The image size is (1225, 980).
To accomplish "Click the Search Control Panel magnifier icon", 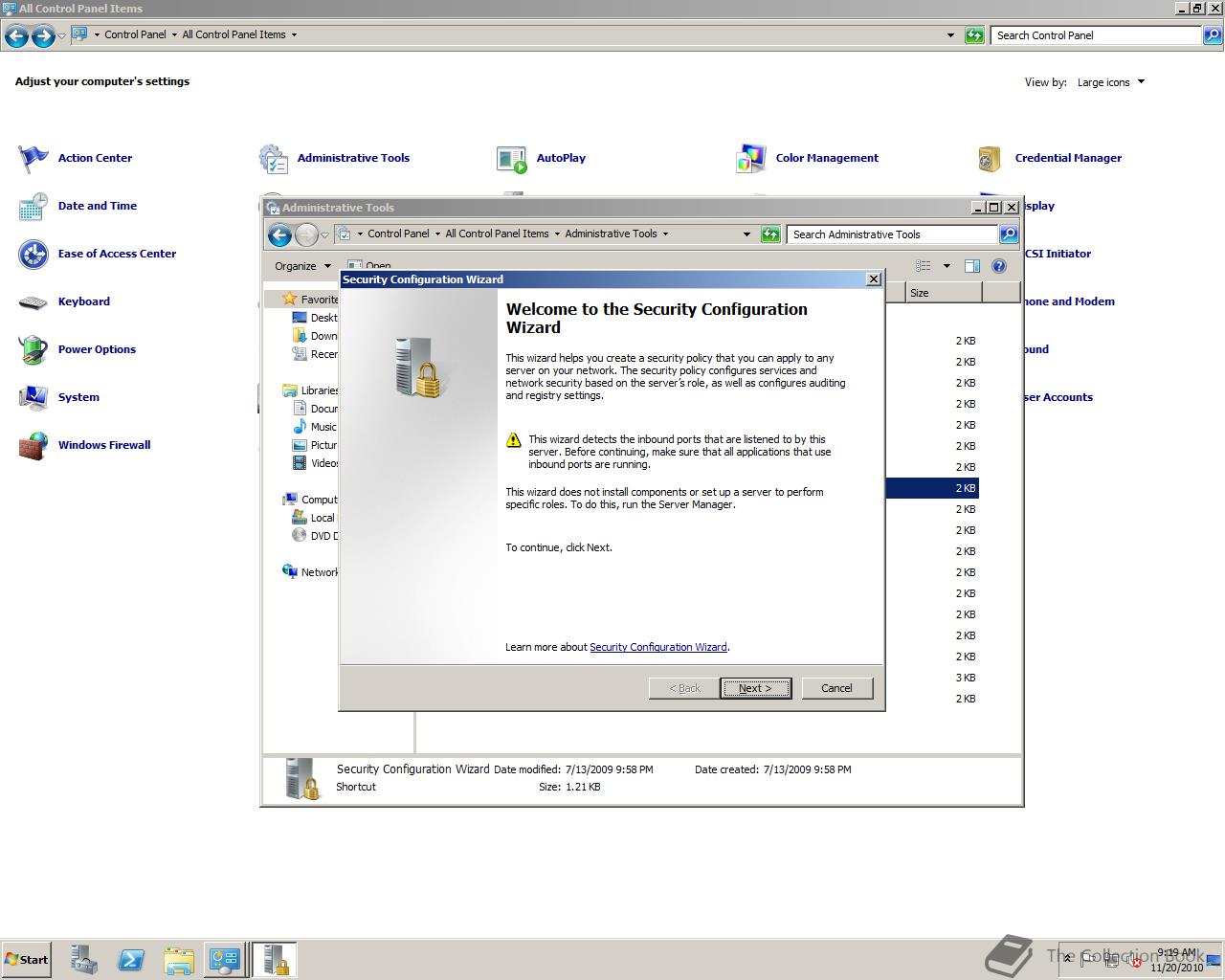I will pos(1213,35).
